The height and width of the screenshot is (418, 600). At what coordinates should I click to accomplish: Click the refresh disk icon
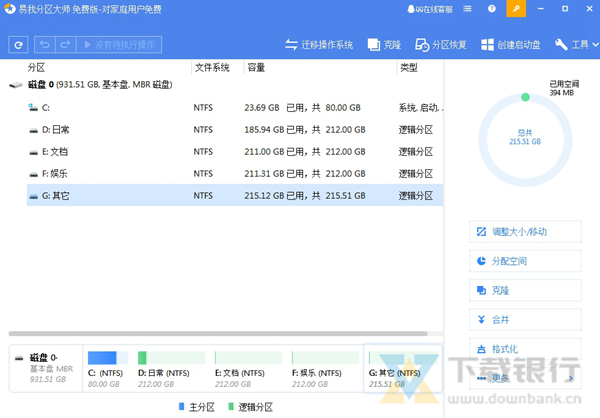[x=18, y=45]
